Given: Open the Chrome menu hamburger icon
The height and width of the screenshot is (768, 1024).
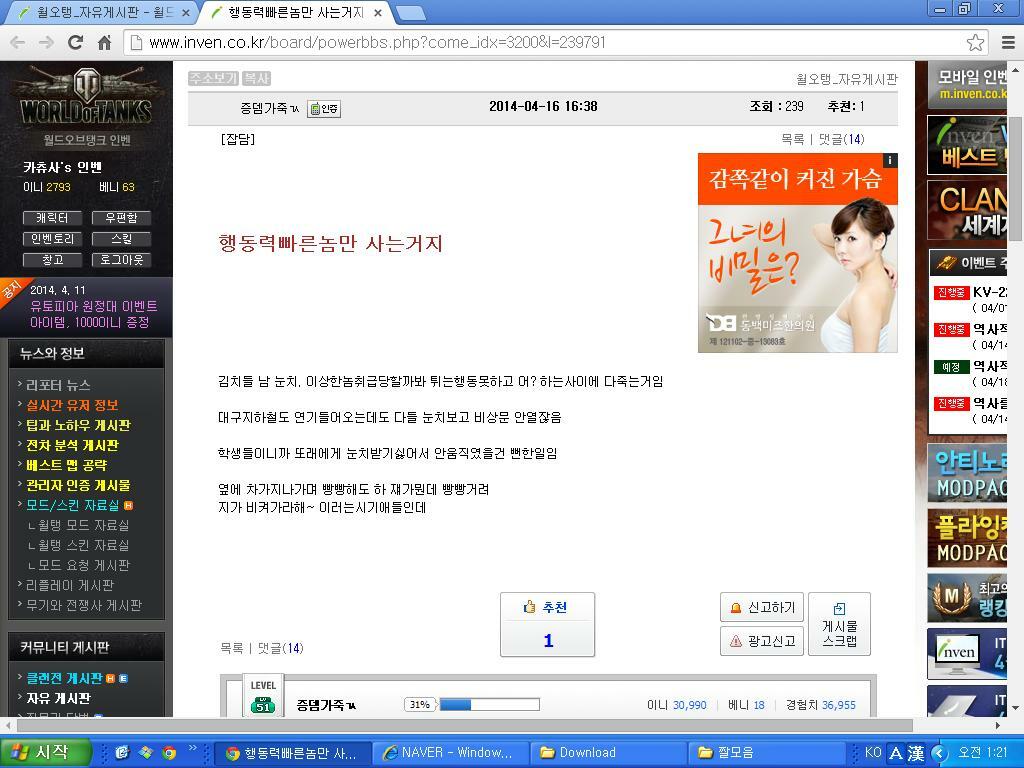Looking at the screenshot, I should coord(1008,43).
